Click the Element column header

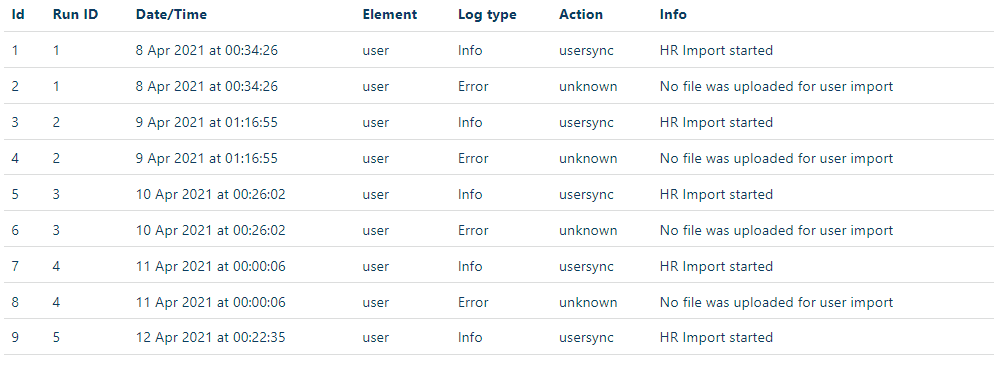390,14
